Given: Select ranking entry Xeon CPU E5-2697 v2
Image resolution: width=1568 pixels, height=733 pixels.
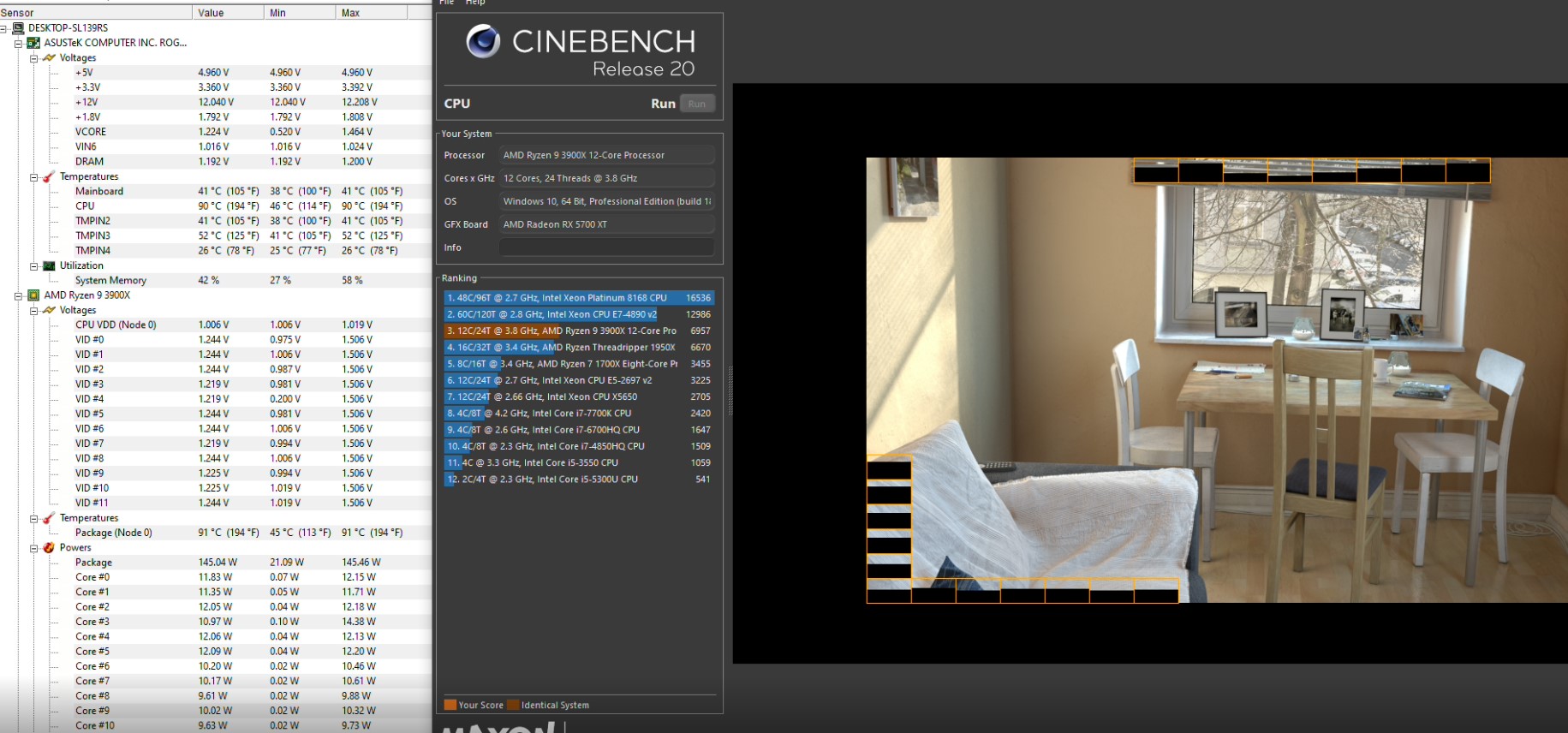Looking at the screenshot, I should coord(579,380).
